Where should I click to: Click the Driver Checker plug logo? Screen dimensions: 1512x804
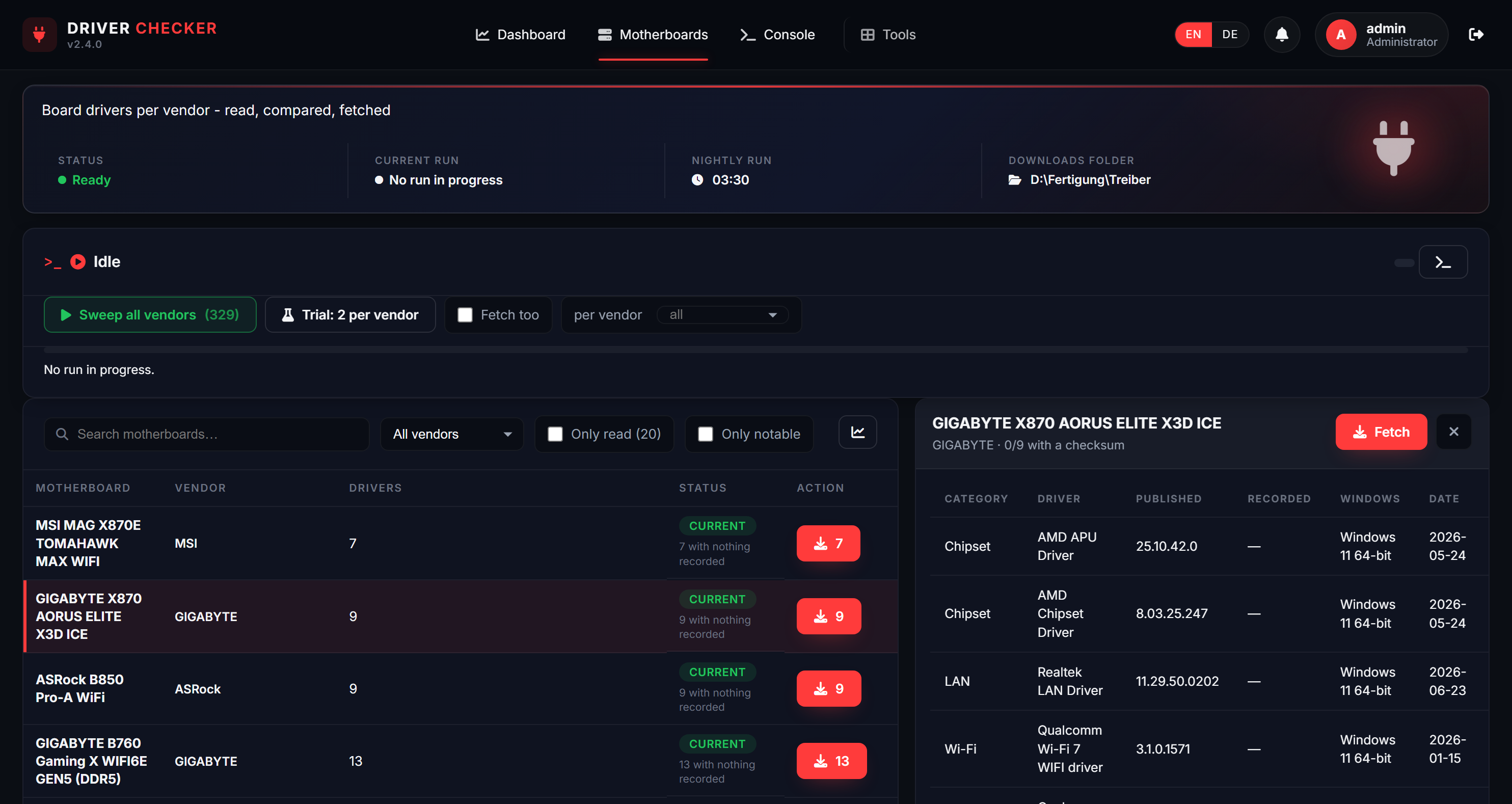point(39,35)
